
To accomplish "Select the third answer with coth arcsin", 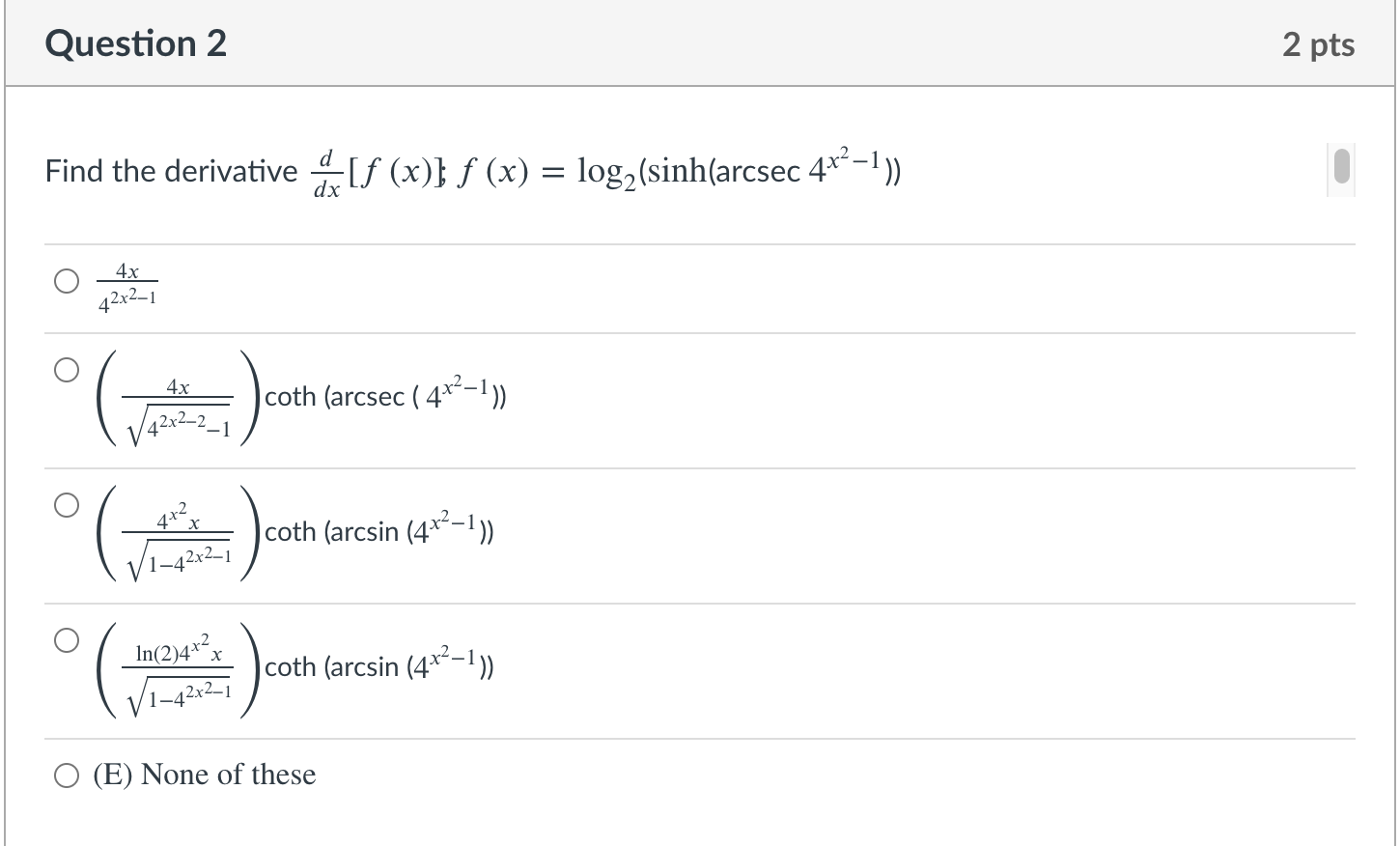I will (67, 503).
